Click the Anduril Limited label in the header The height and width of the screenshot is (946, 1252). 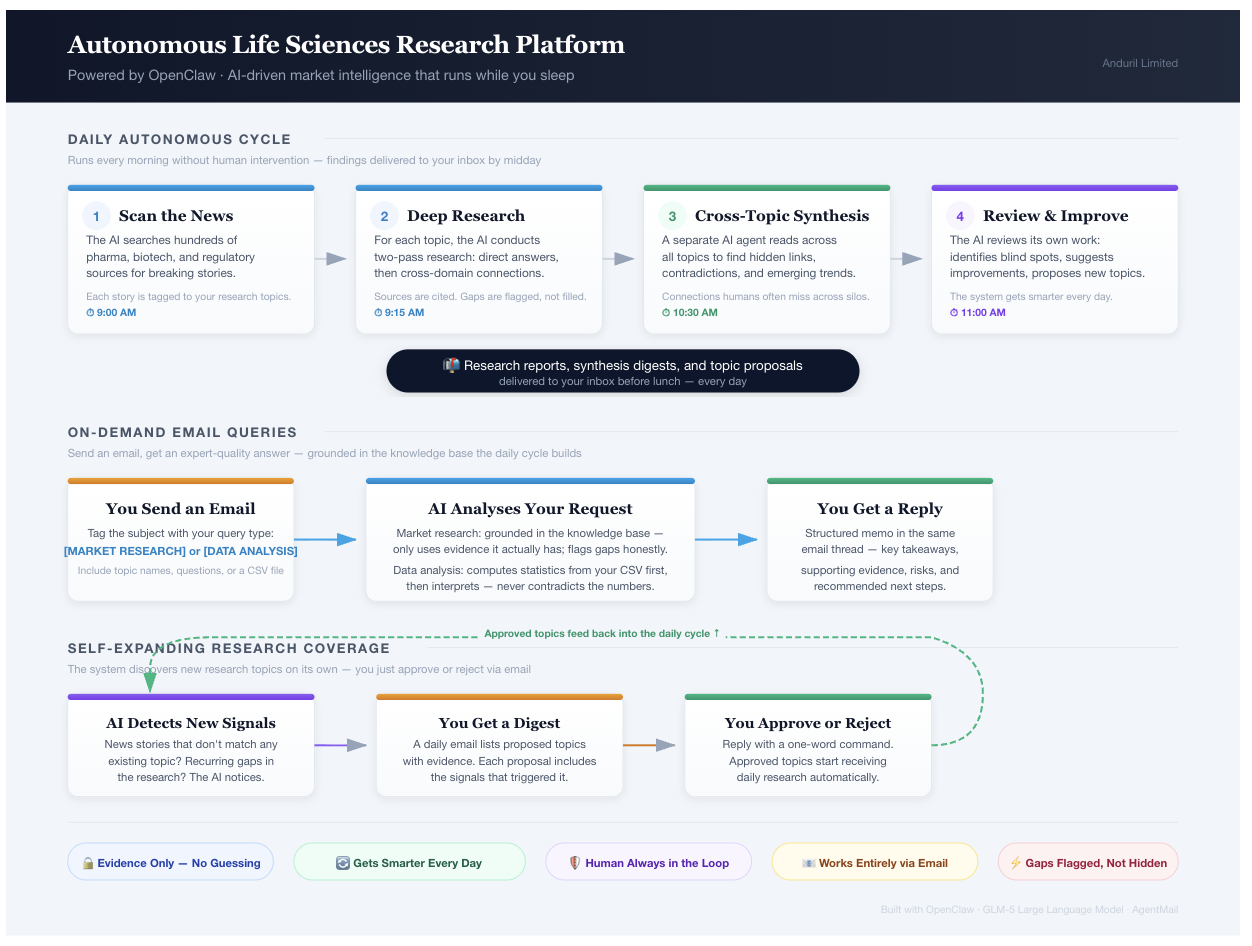(x=1139, y=62)
